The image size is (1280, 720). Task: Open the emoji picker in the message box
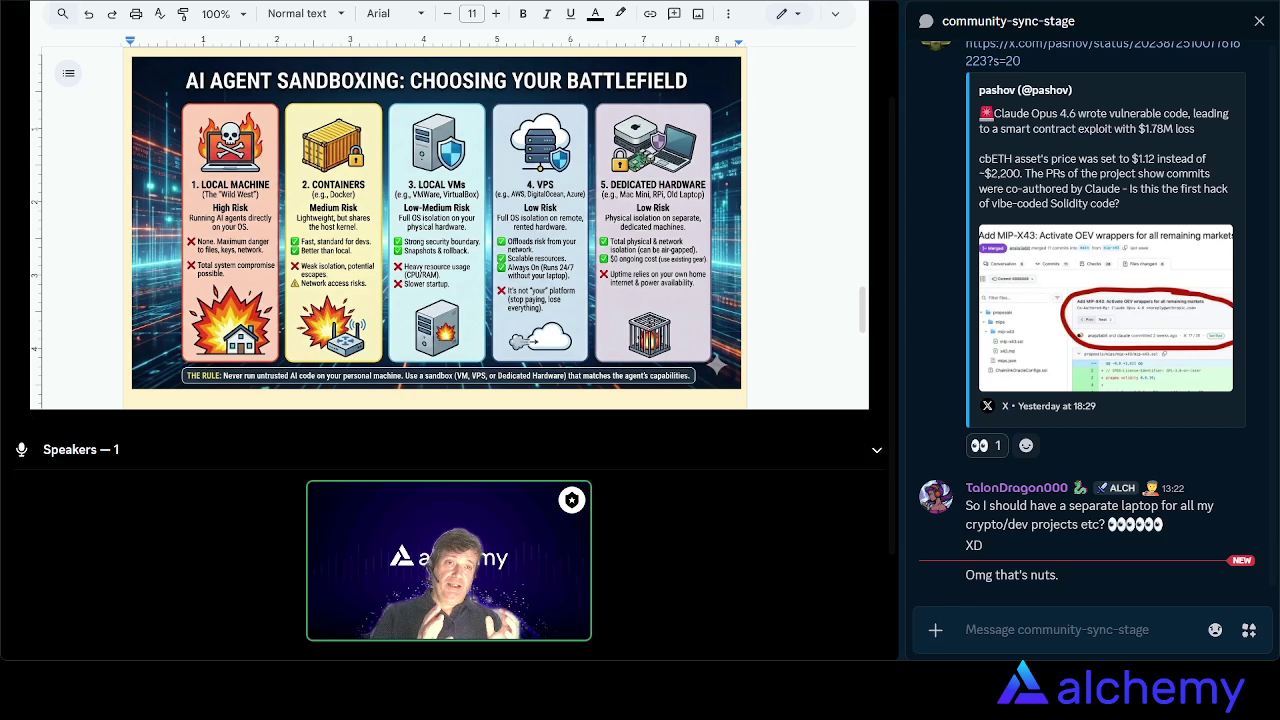pos(1215,630)
